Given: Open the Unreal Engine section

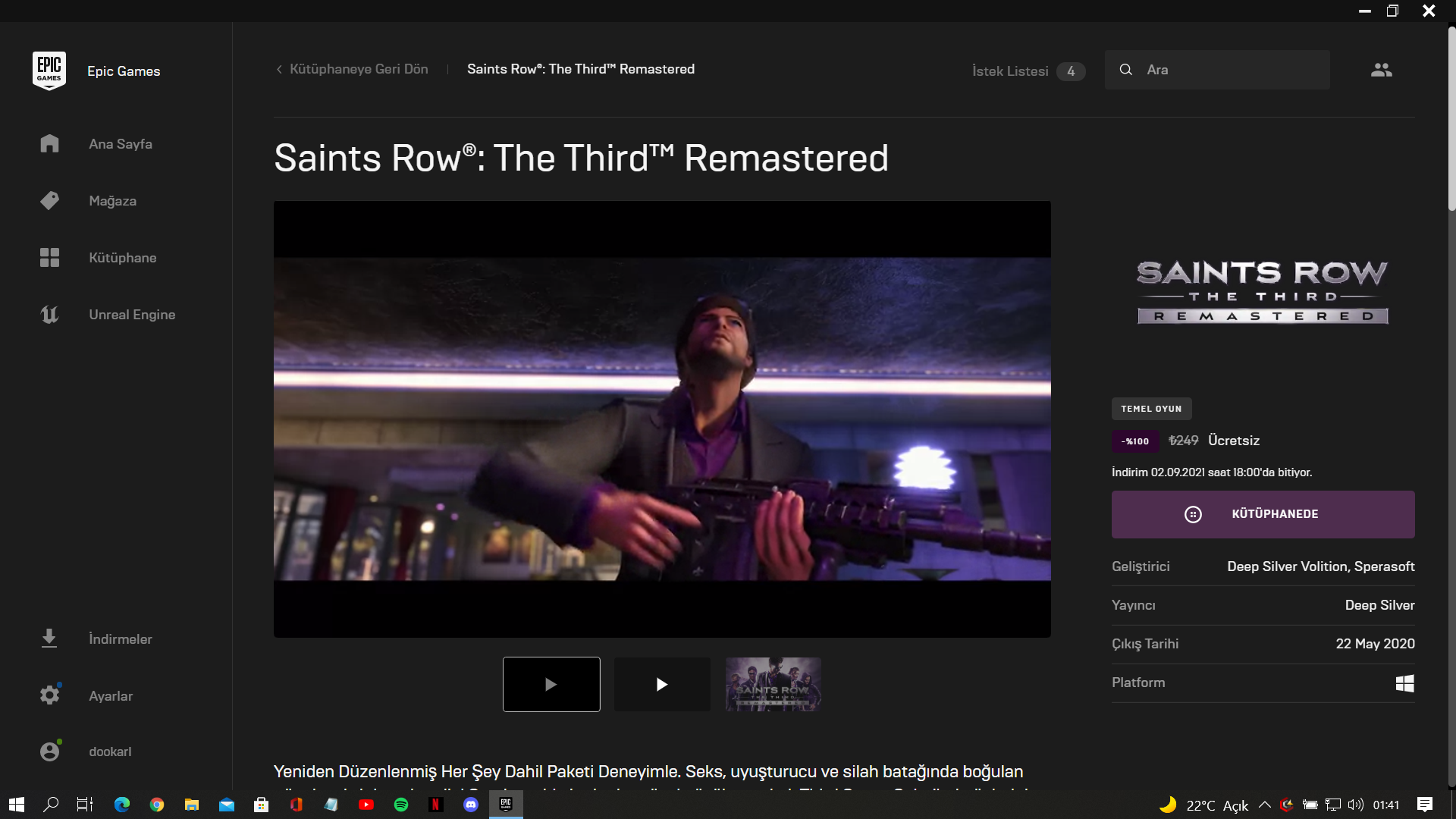Looking at the screenshot, I should click(131, 315).
